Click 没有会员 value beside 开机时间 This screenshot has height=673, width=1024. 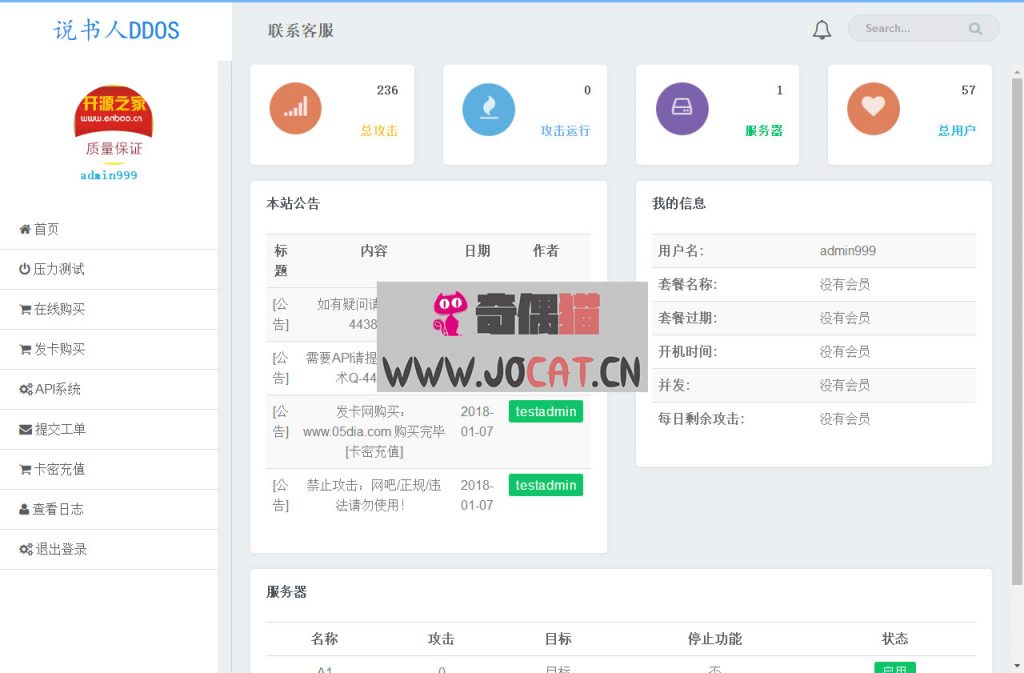click(844, 352)
